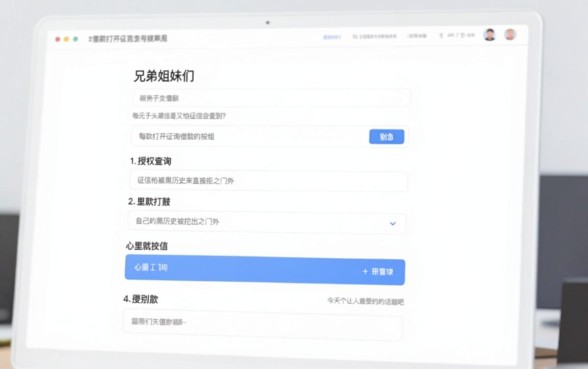Click the heading 兄弟姐妹们
This screenshot has height=369, width=588.
164,76
